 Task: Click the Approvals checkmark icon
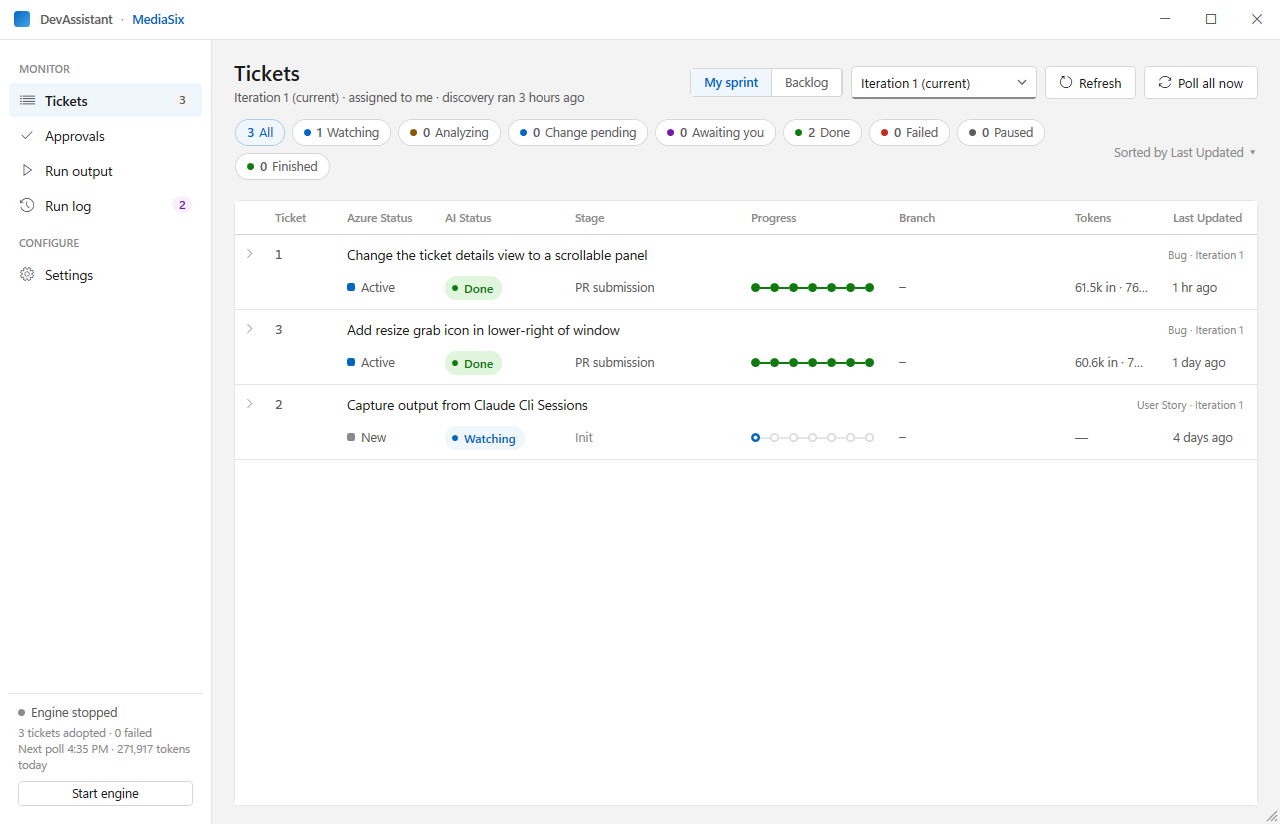[x=27, y=136]
